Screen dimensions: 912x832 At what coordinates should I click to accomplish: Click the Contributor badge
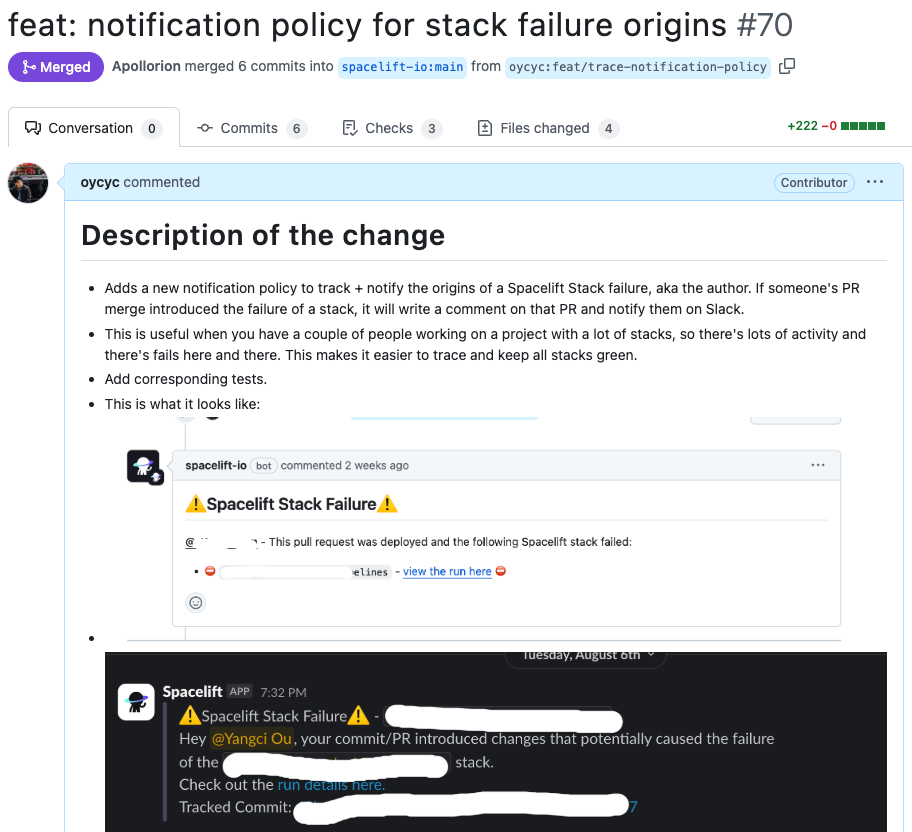(x=813, y=182)
